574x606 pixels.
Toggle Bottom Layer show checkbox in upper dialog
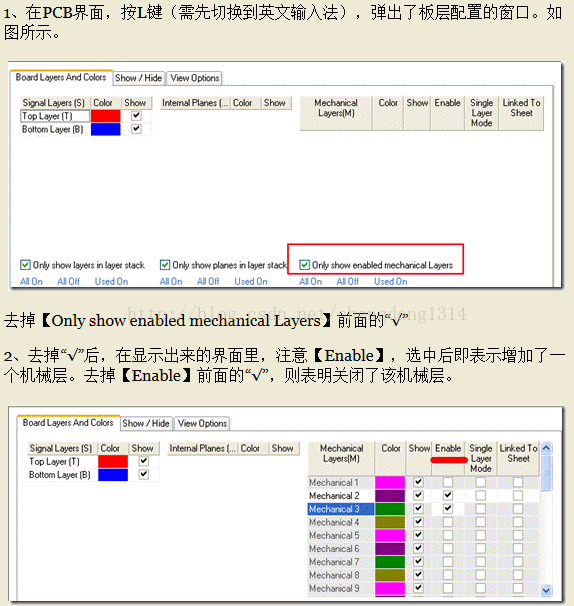pos(136,129)
